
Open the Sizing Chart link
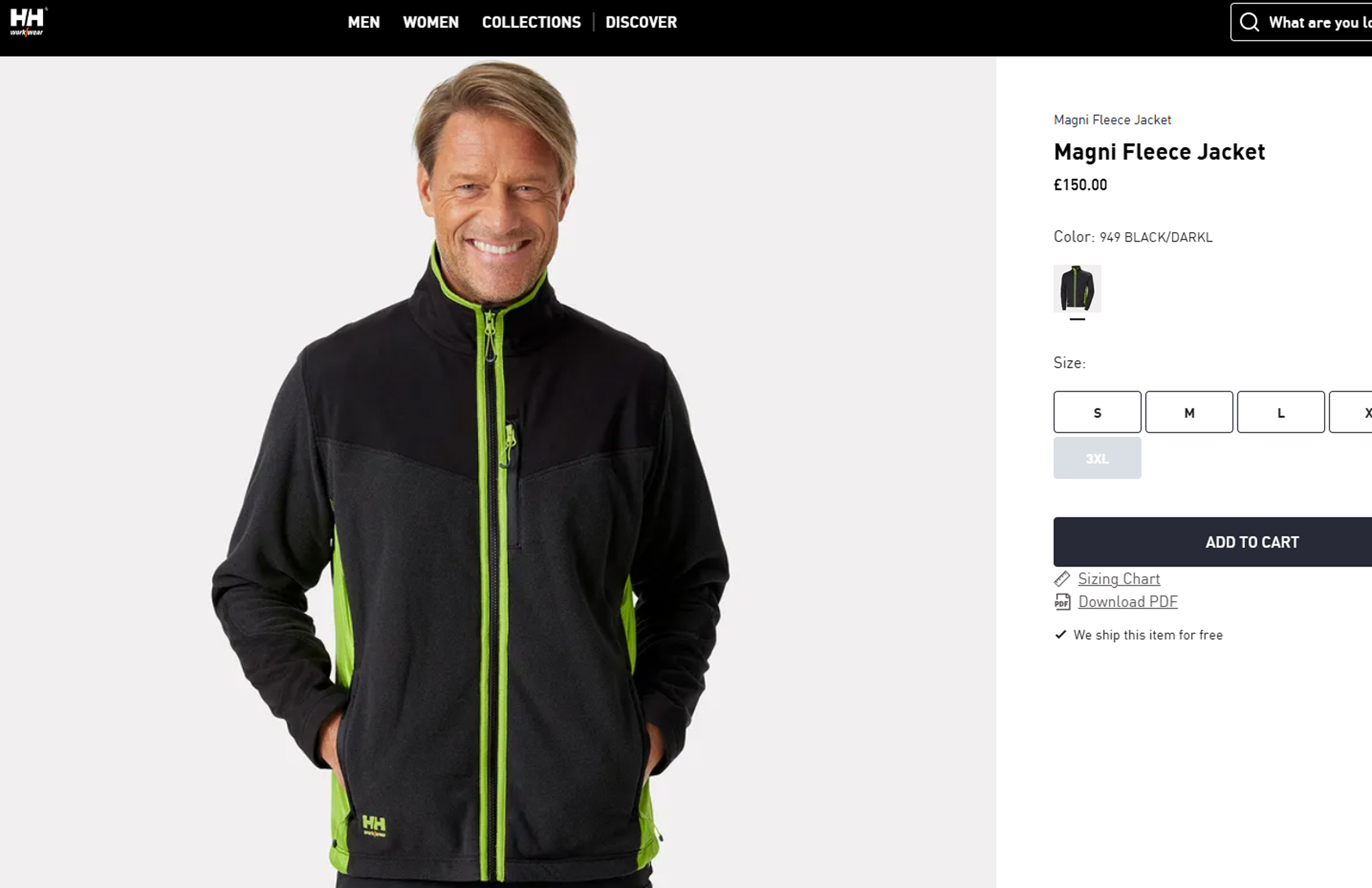click(1118, 578)
